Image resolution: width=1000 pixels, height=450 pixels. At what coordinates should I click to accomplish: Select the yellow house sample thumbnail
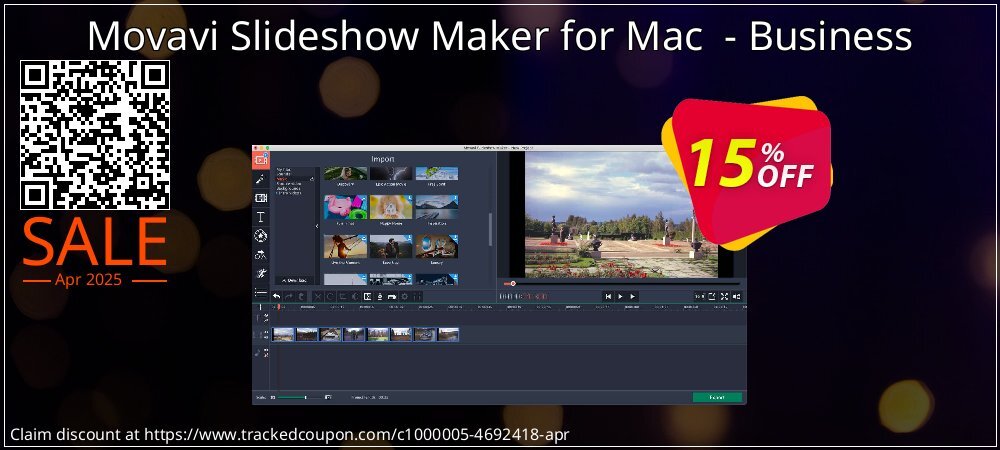click(391, 208)
